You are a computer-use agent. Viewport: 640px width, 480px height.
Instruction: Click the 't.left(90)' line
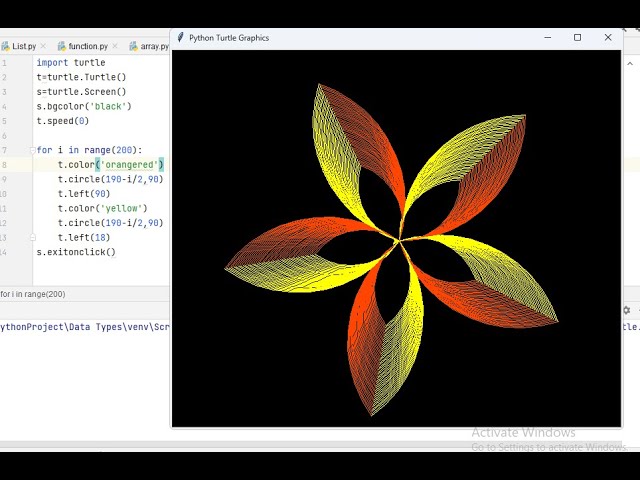(84, 193)
